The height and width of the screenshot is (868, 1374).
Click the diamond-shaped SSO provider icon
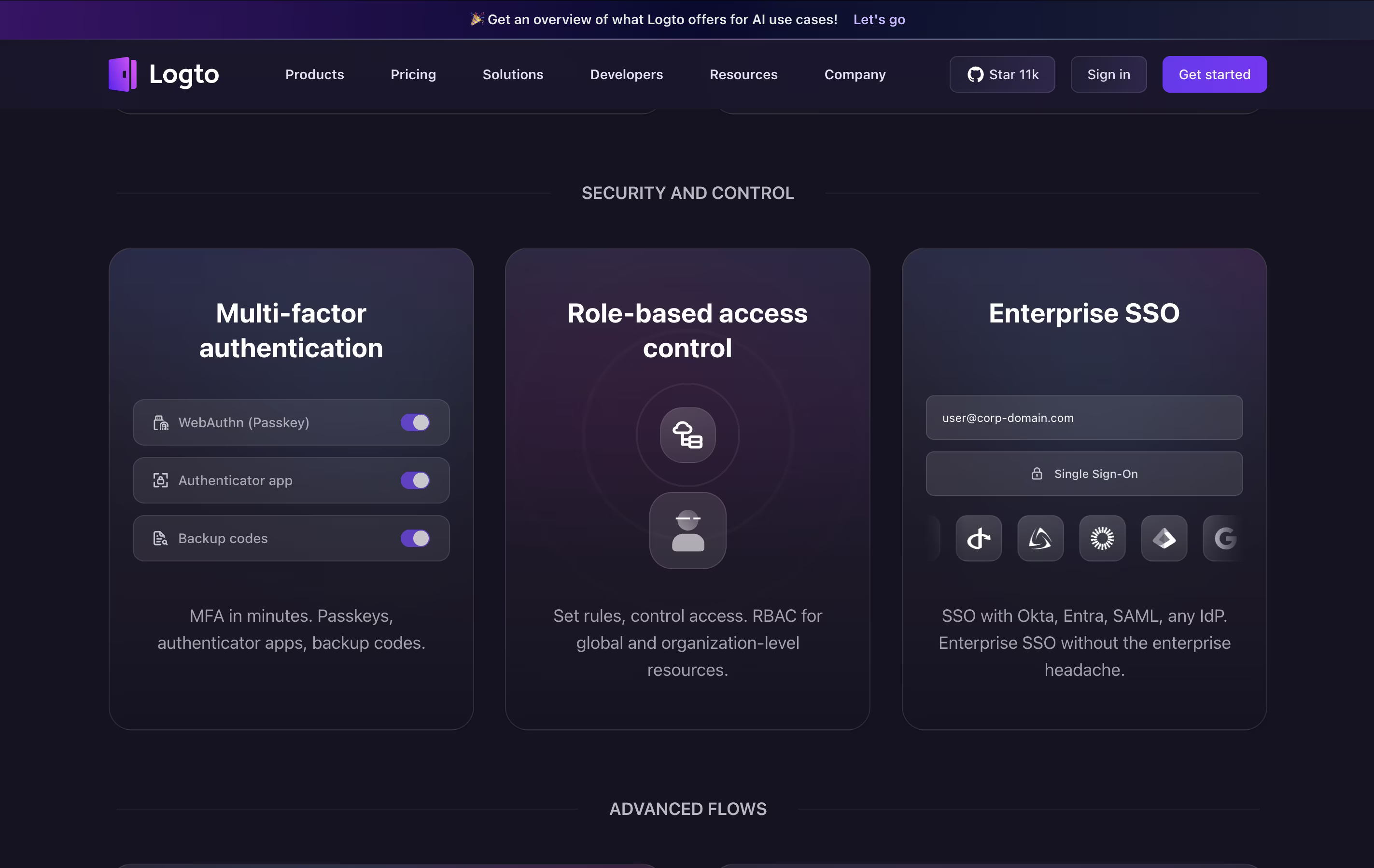(x=1164, y=538)
